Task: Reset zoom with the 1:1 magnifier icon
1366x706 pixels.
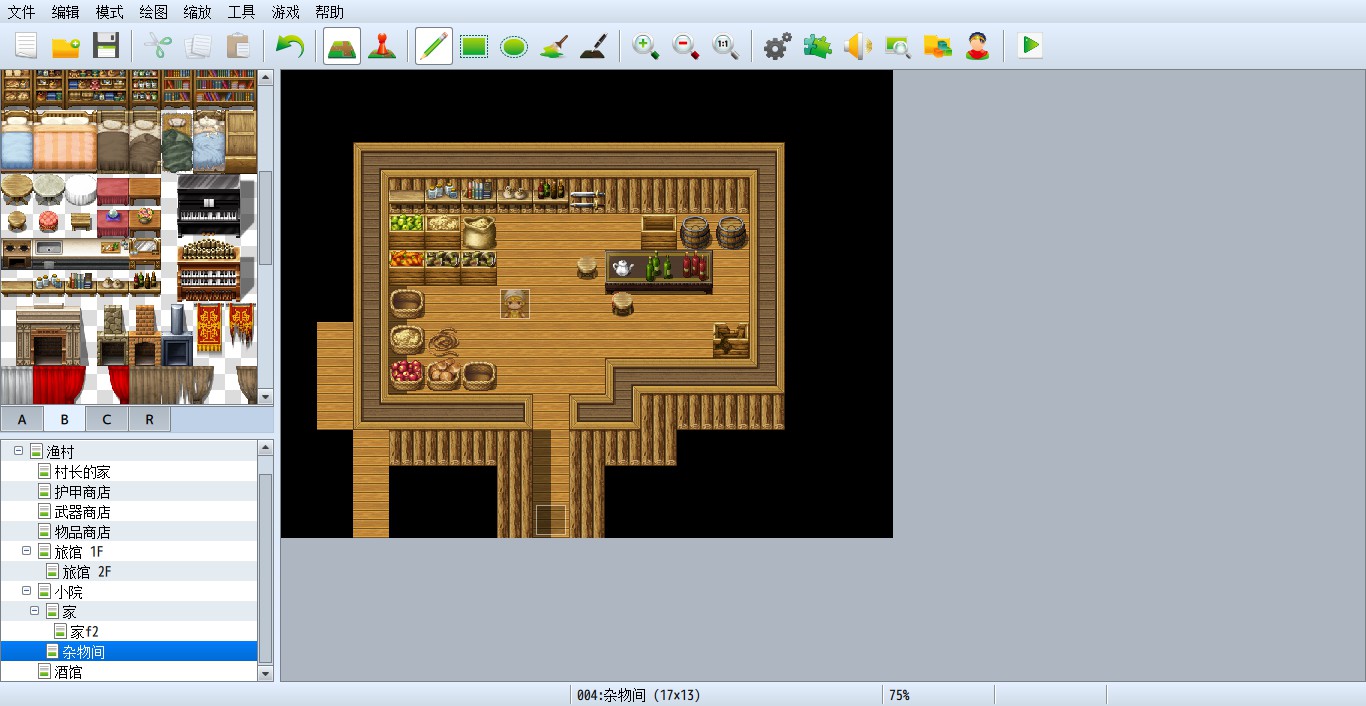Action: 726,46
